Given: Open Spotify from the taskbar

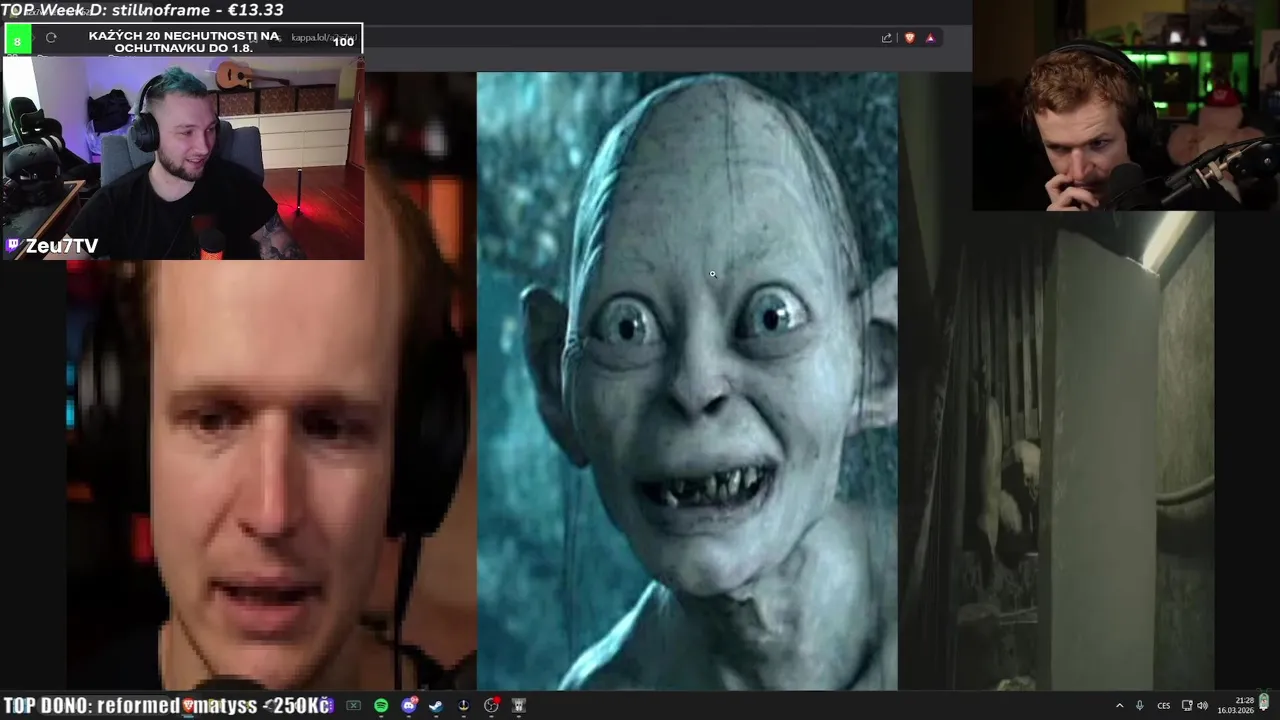Looking at the screenshot, I should coord(381,705).
